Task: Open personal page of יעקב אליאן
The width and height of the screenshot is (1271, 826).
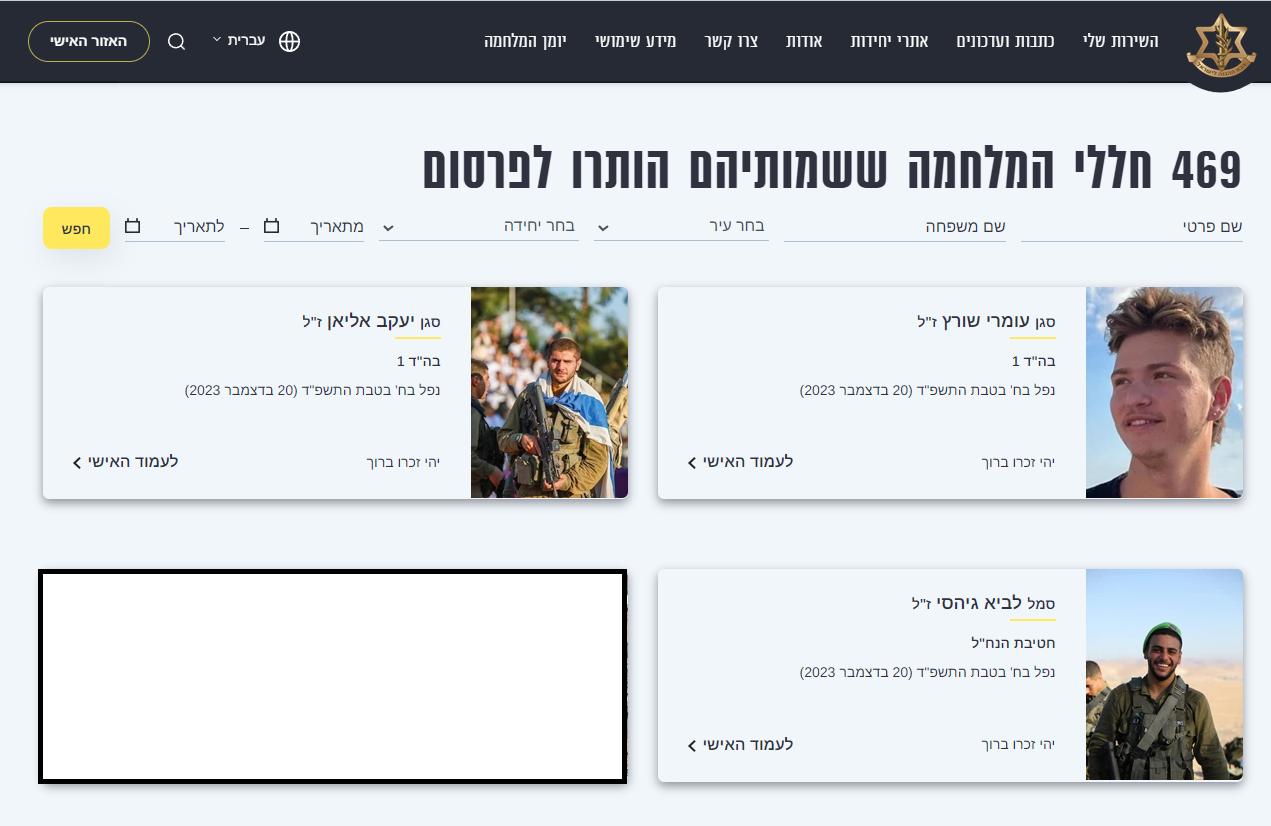Action: pyautogui.click(x=125, y=462)
